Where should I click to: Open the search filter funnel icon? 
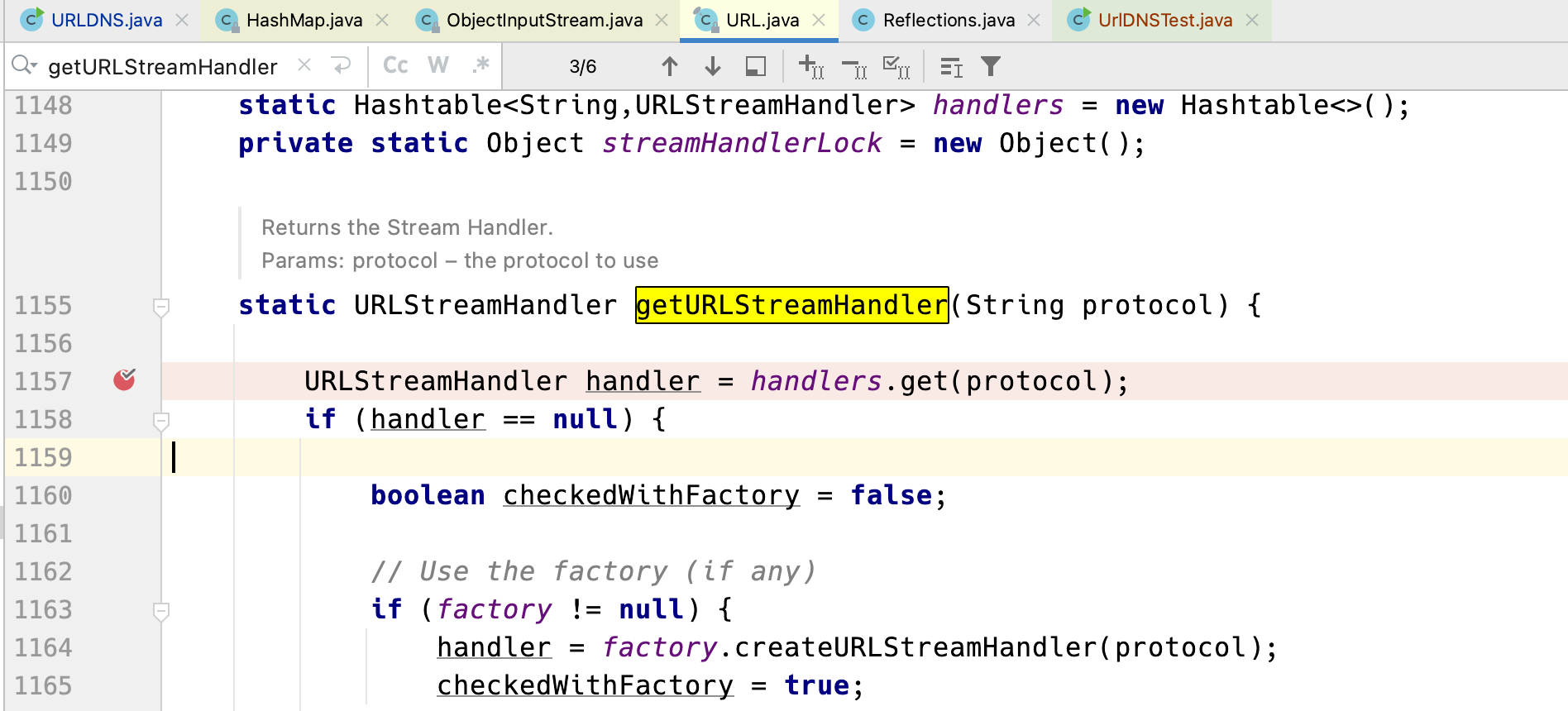coord(991,66)
